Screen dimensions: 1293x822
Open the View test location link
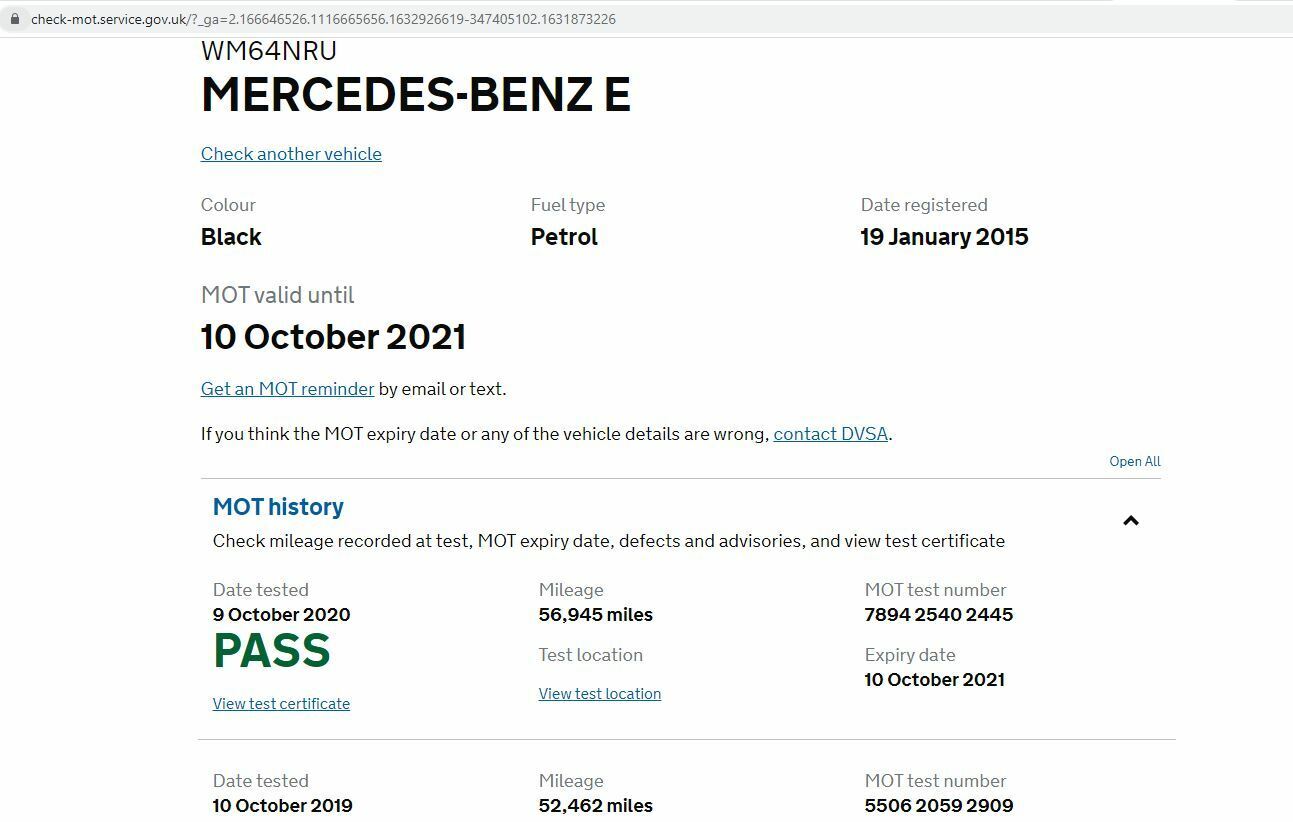tap(599, 694)
